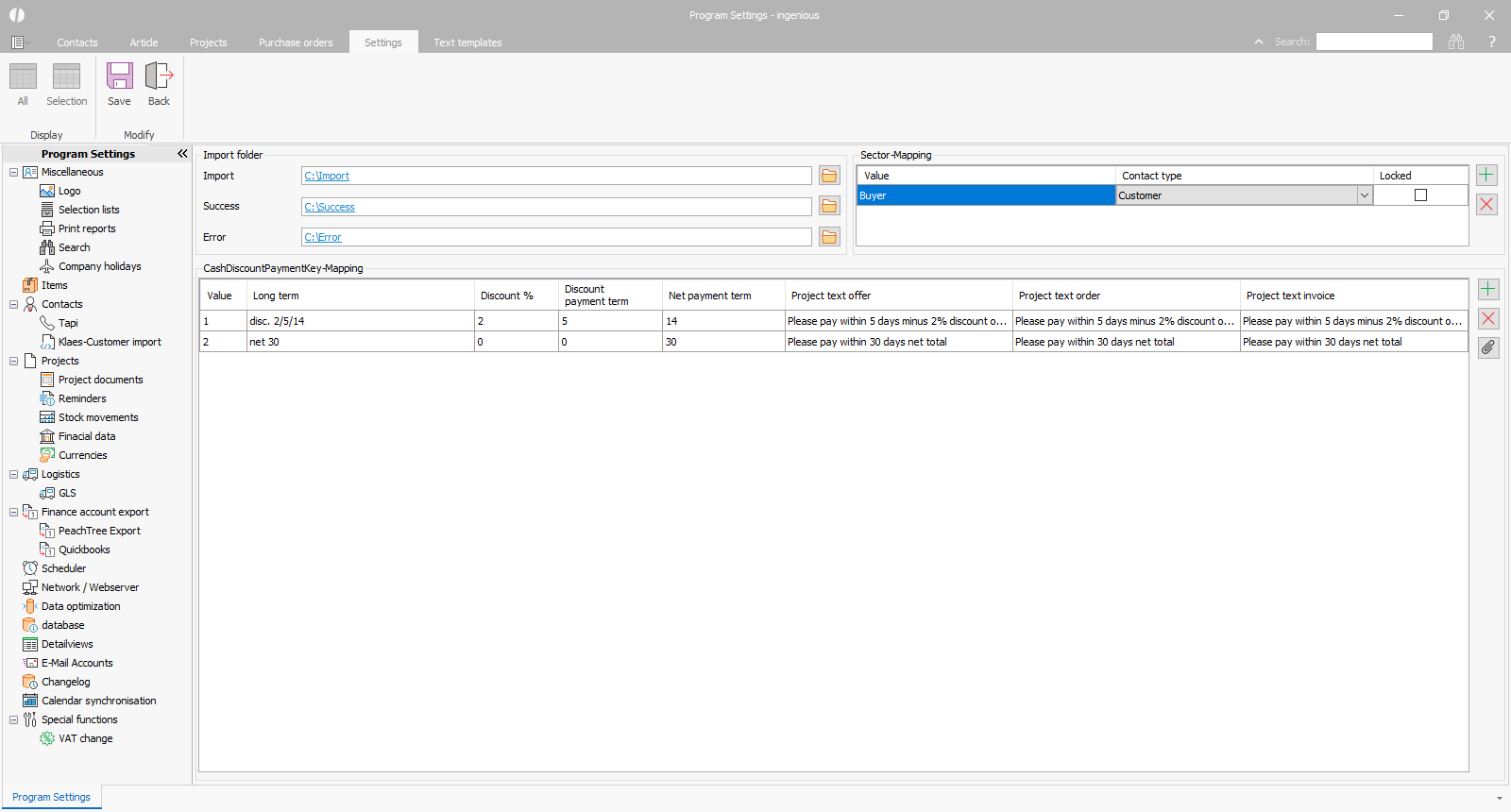Delete selected Sector-Mapping row with red X
Viewport: 1511px width, 812px height.
tap(1486, 205)
